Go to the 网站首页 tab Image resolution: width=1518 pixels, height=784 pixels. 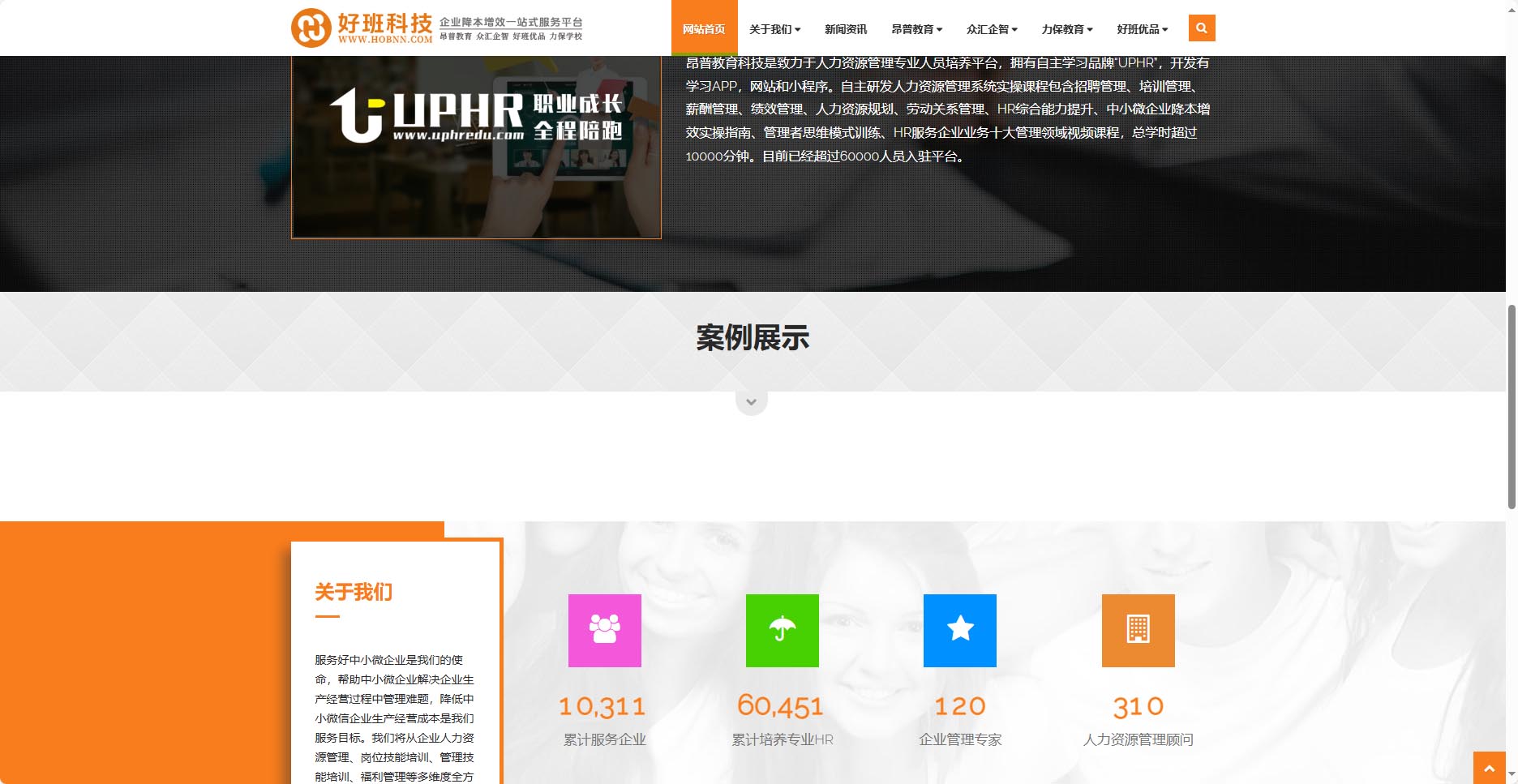click(704, 29)
